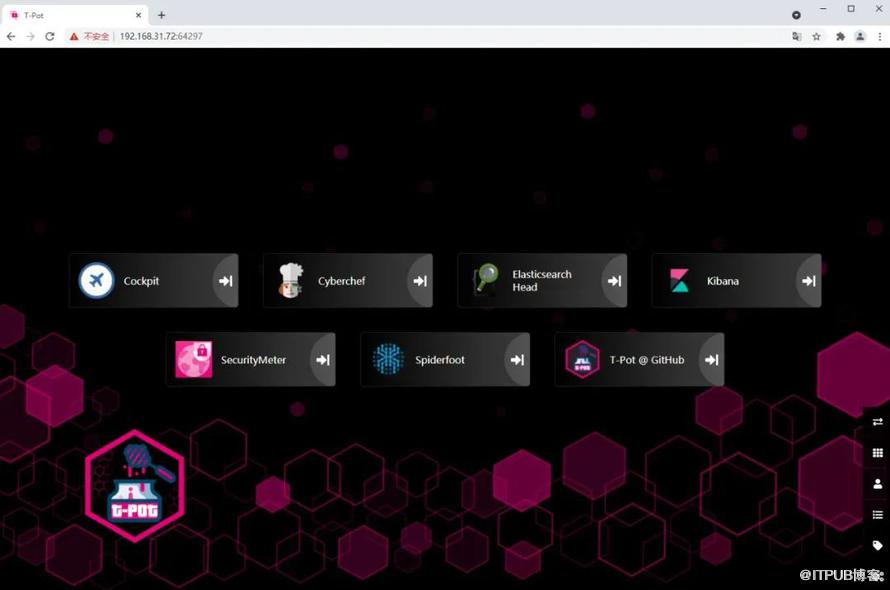The image size is (890, 590).
Task: Click the translate page icon
Action: tap(797, 36)
